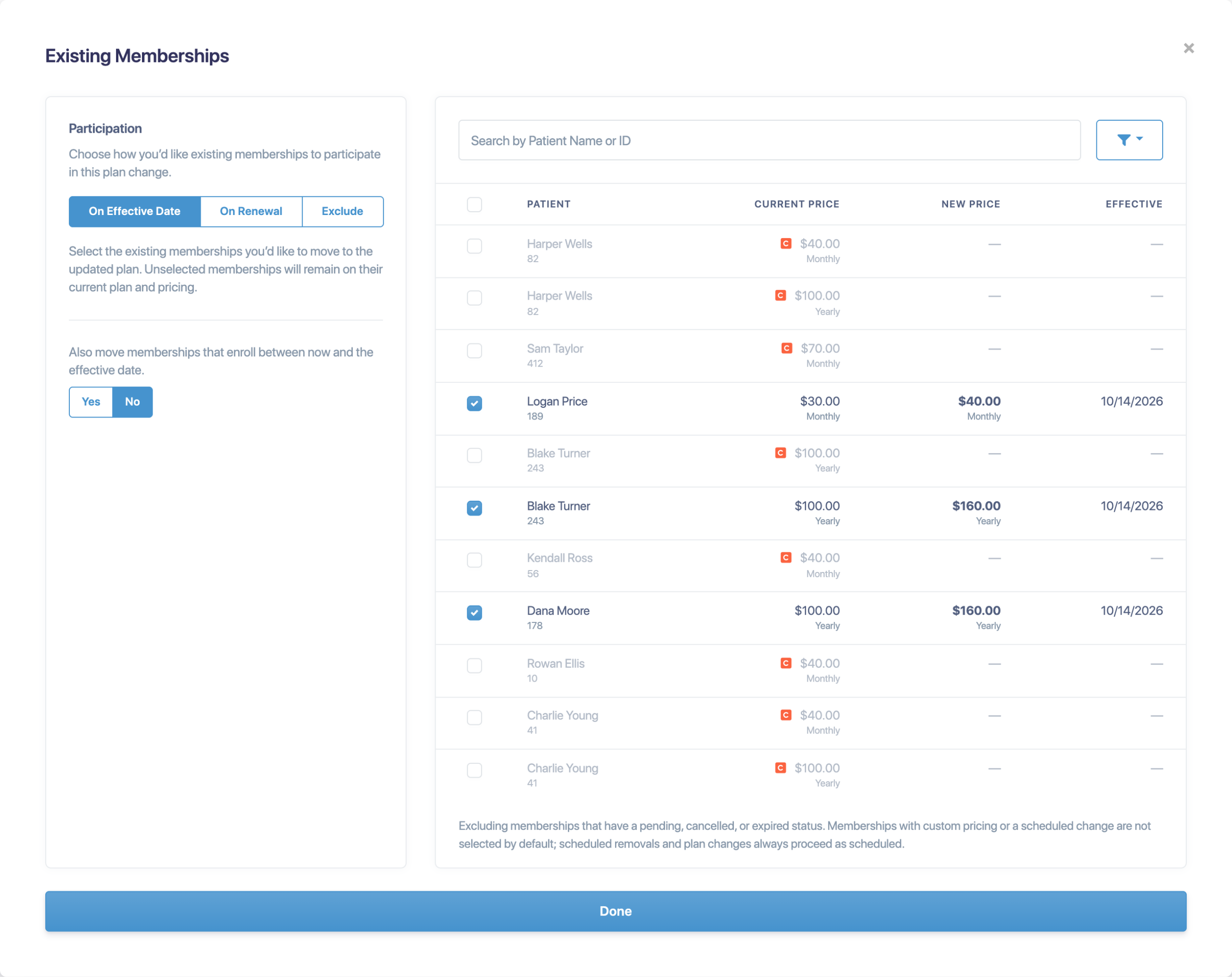Click the NEW PRICE column header
The height and width of the screenshot is (977, 1232).
coord(971,204)
